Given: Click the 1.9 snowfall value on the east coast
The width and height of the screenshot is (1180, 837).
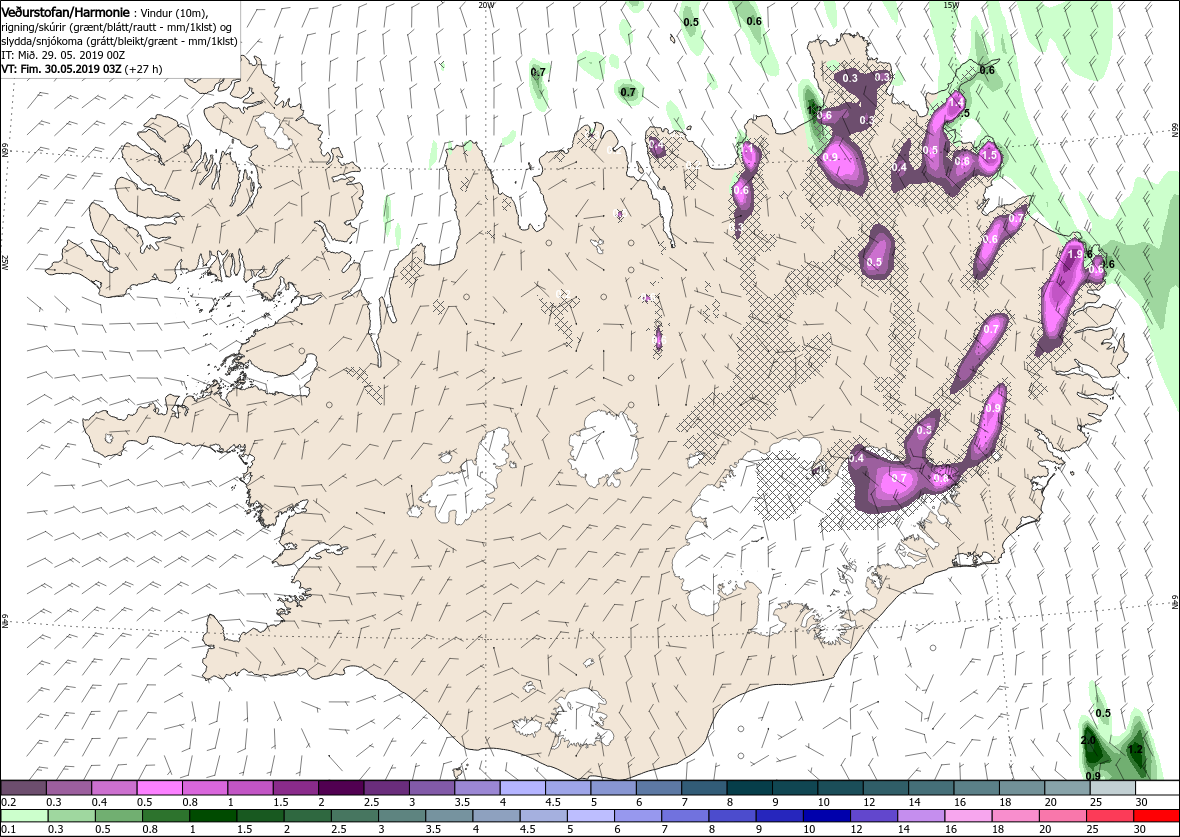Looking at the screenshot, I should (x=1075, y=255).
